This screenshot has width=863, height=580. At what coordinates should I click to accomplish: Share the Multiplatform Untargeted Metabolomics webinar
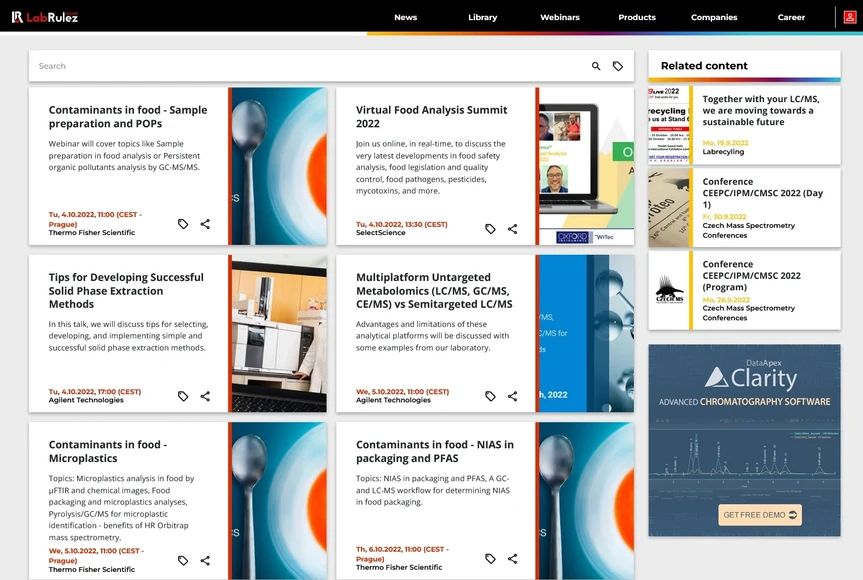tap(512, 396)
